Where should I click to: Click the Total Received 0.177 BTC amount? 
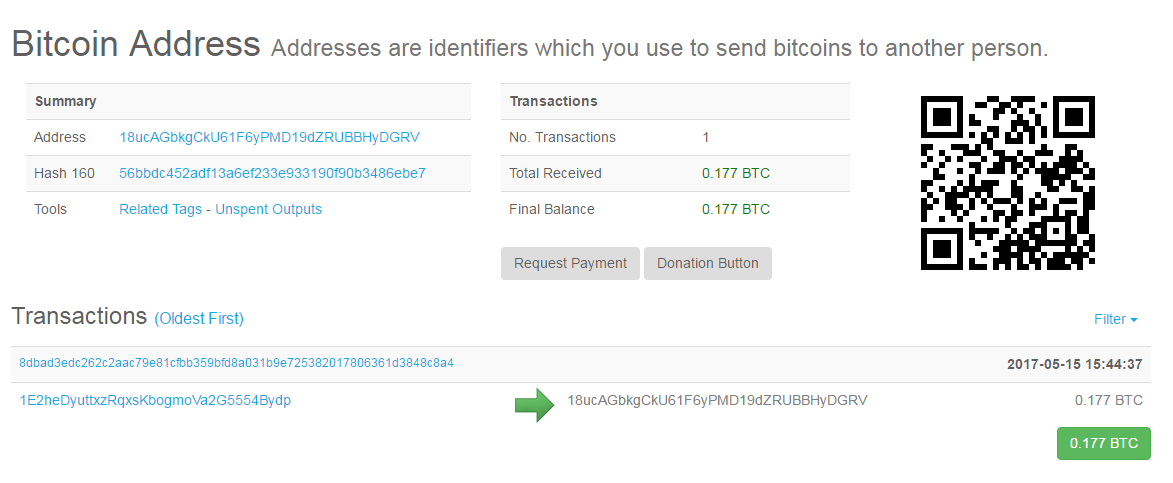[x=735, y=173]
